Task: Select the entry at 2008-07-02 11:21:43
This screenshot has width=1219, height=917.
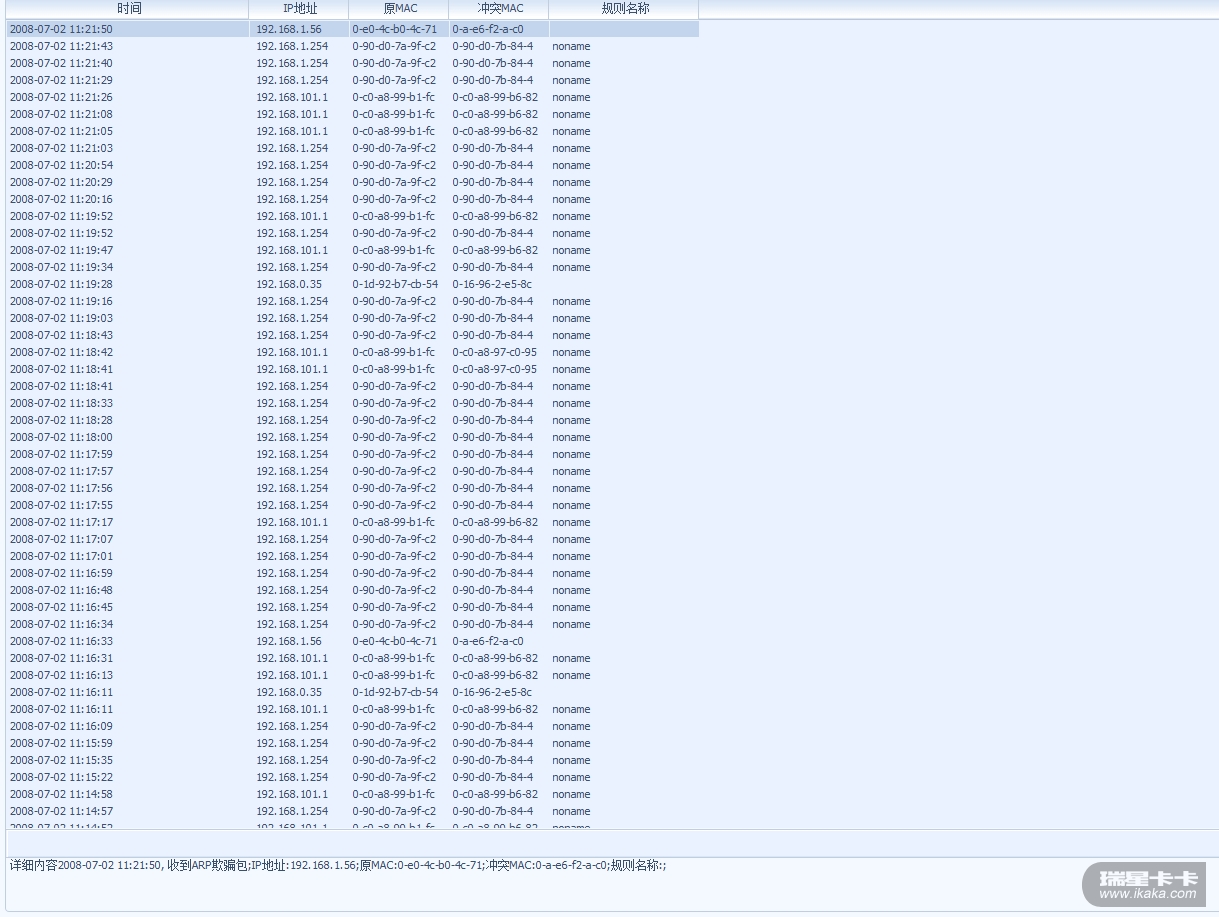Action: click(353, 46)
